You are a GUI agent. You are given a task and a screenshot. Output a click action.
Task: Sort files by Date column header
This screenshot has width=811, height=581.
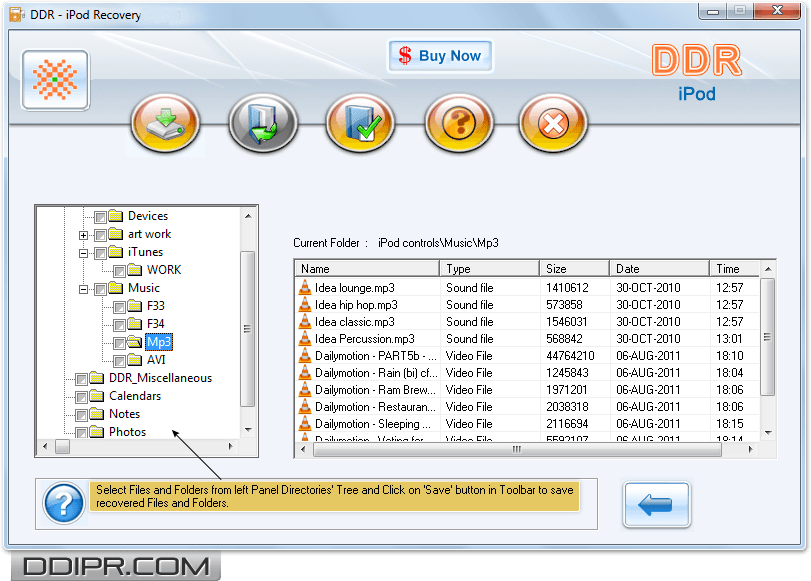[659, 269]
